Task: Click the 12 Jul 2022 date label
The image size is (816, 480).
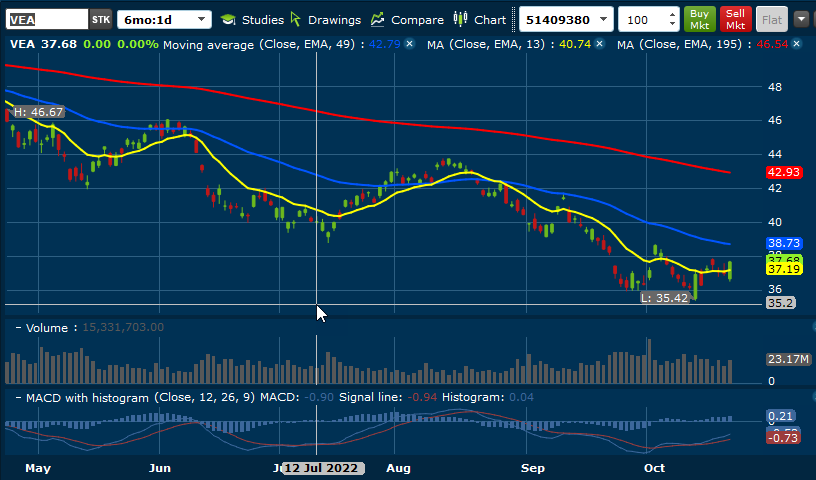Action: [322, 468]
